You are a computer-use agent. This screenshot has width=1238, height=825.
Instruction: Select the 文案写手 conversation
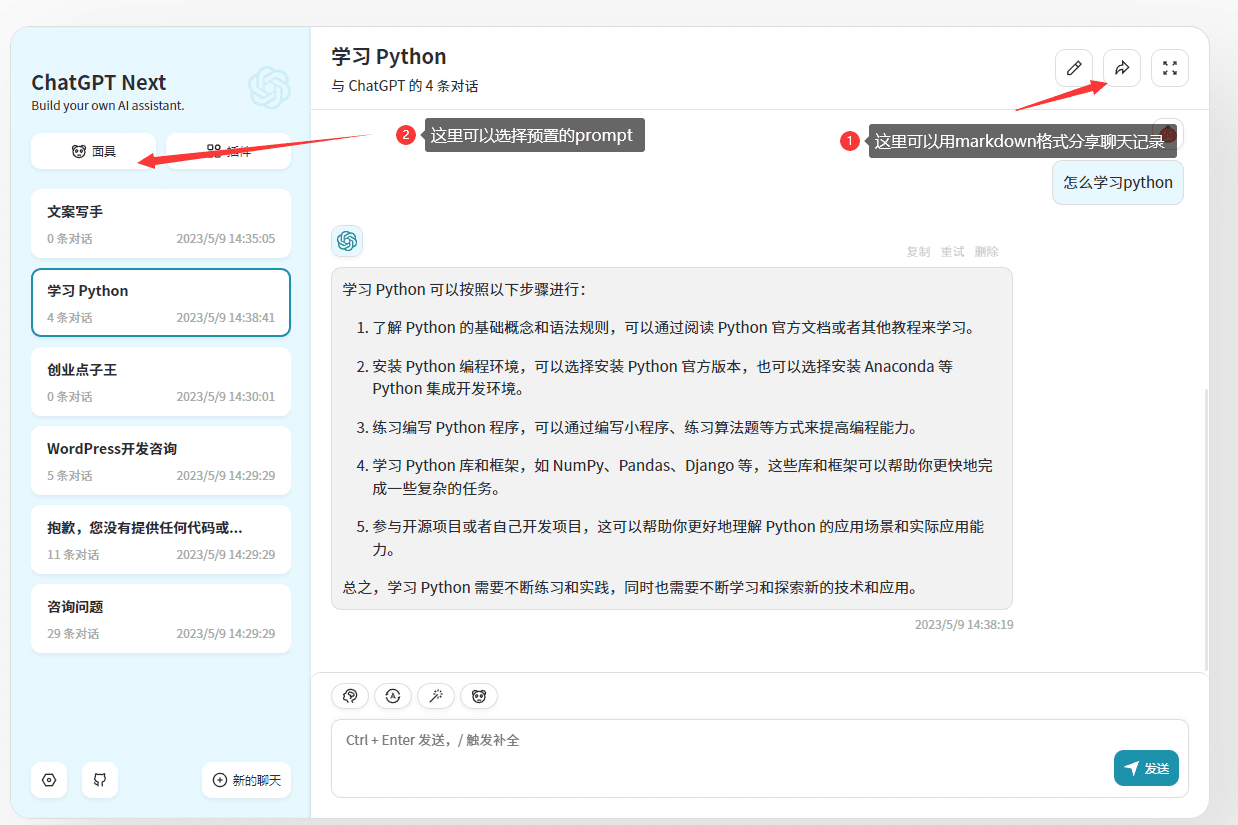click(x=161, y=224)
